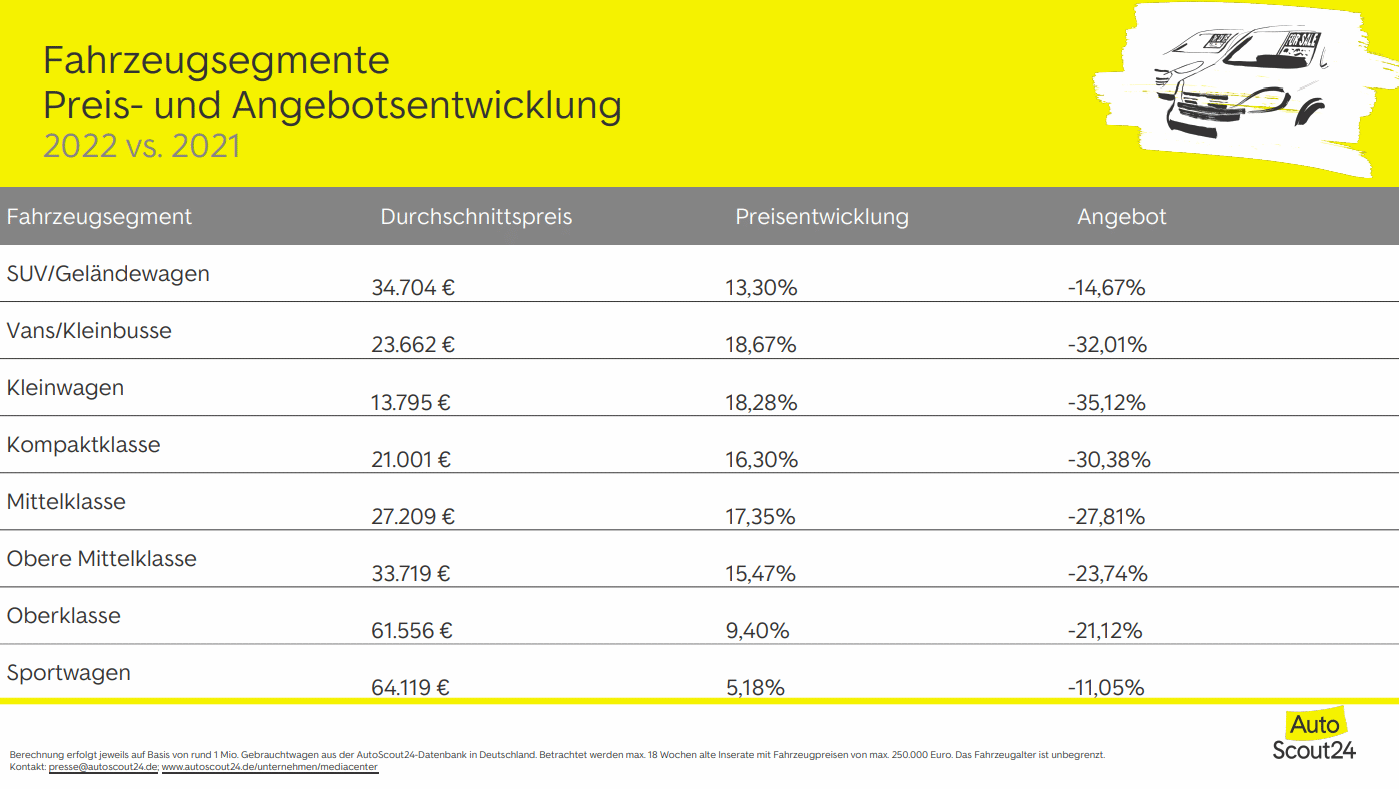The height and width of the screenshot is (789, 1399).
Task: Select the price 61.556 €
Action: click(412, 631)
